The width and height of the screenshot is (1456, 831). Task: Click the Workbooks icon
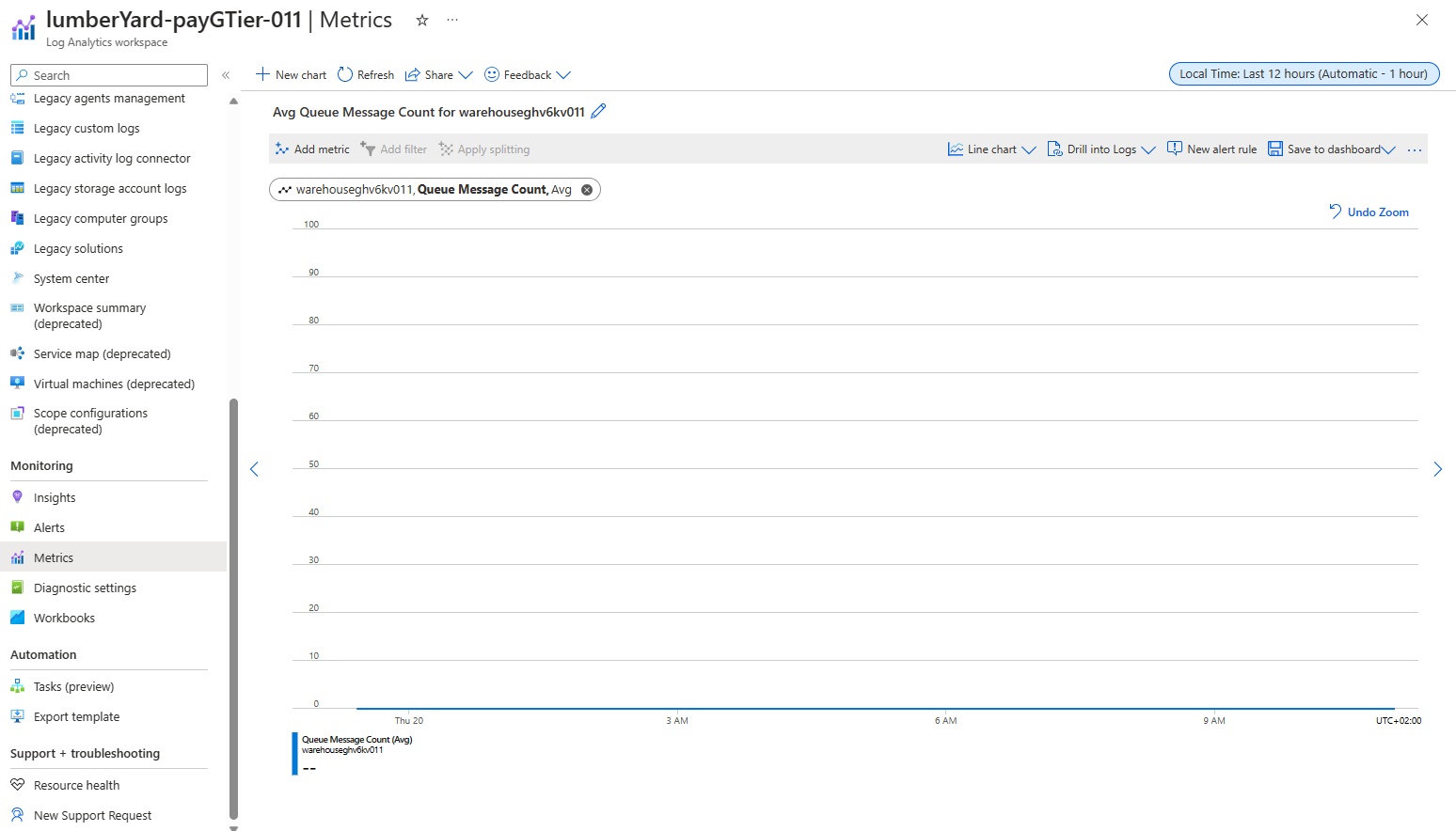click(17, 619)
